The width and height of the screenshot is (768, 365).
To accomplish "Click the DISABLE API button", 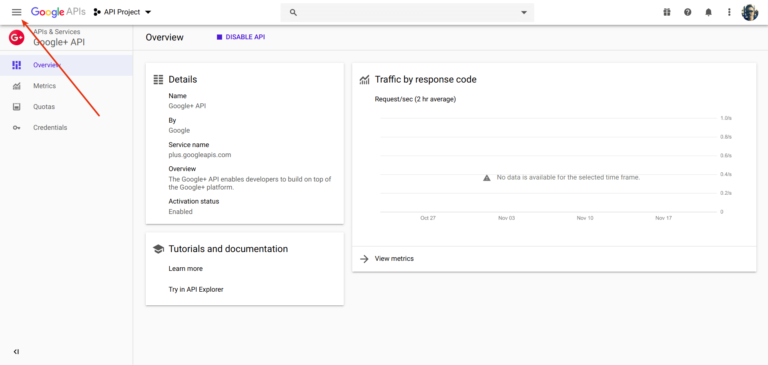I will click(x=241, y=37).
